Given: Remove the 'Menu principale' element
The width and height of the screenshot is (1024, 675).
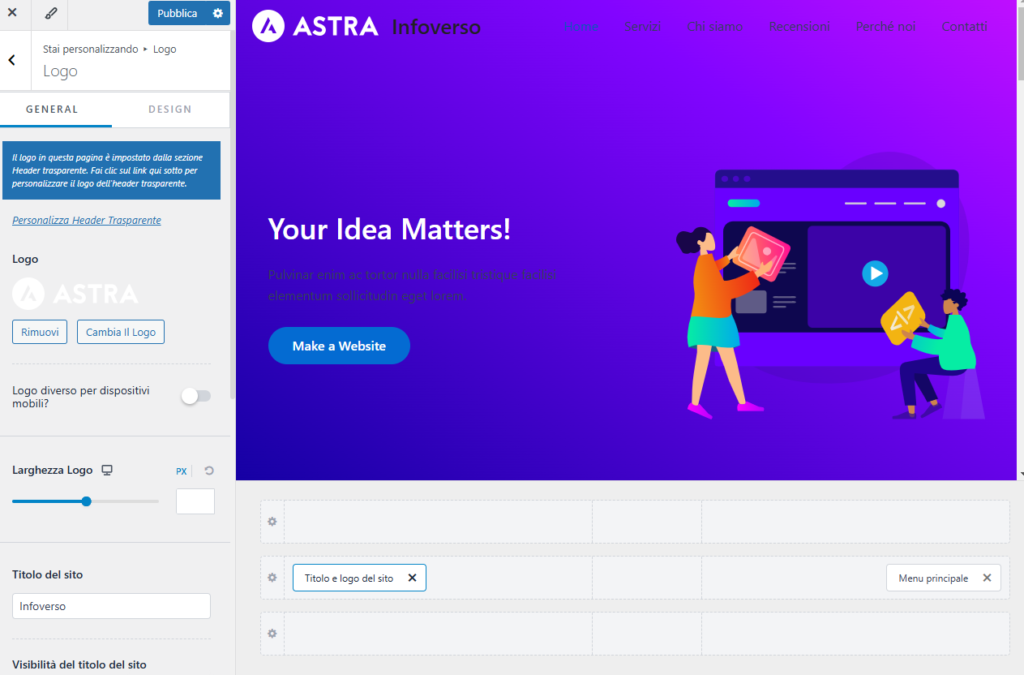Looking at the screenshot, I should tap(987, 578).
